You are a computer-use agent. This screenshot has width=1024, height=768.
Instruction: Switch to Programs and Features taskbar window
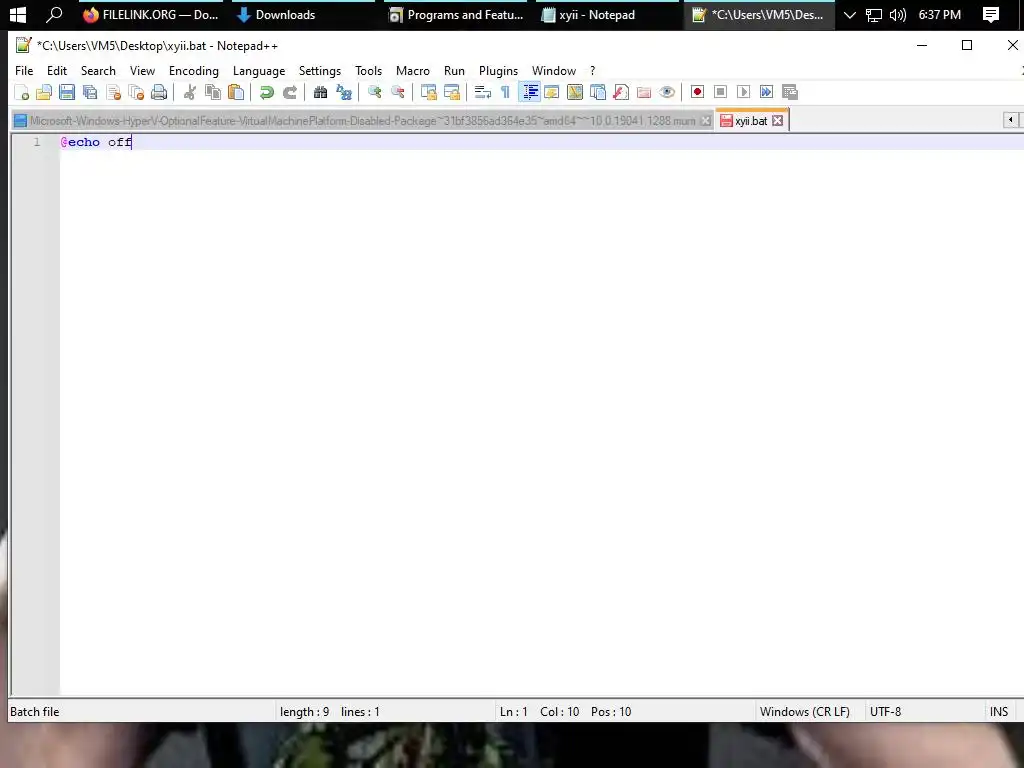[x=456, y=14]
